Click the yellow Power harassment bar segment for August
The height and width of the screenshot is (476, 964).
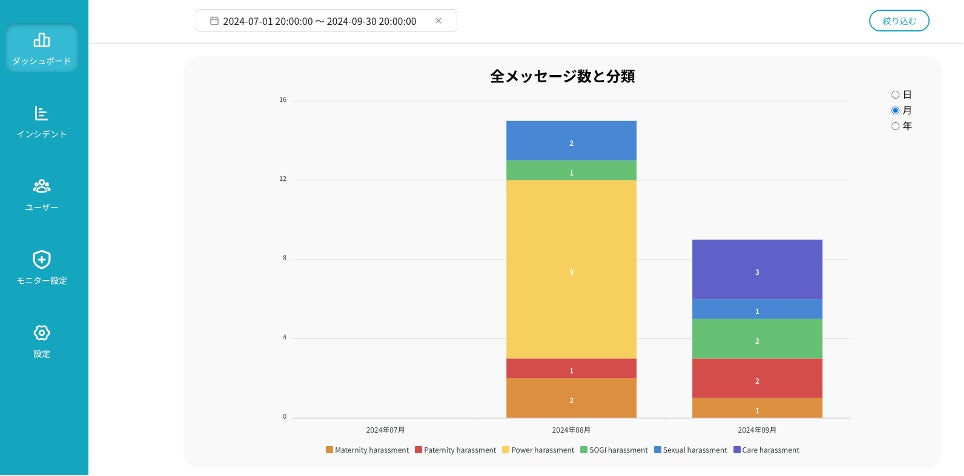pyautogui.click(x=571, y=269)
